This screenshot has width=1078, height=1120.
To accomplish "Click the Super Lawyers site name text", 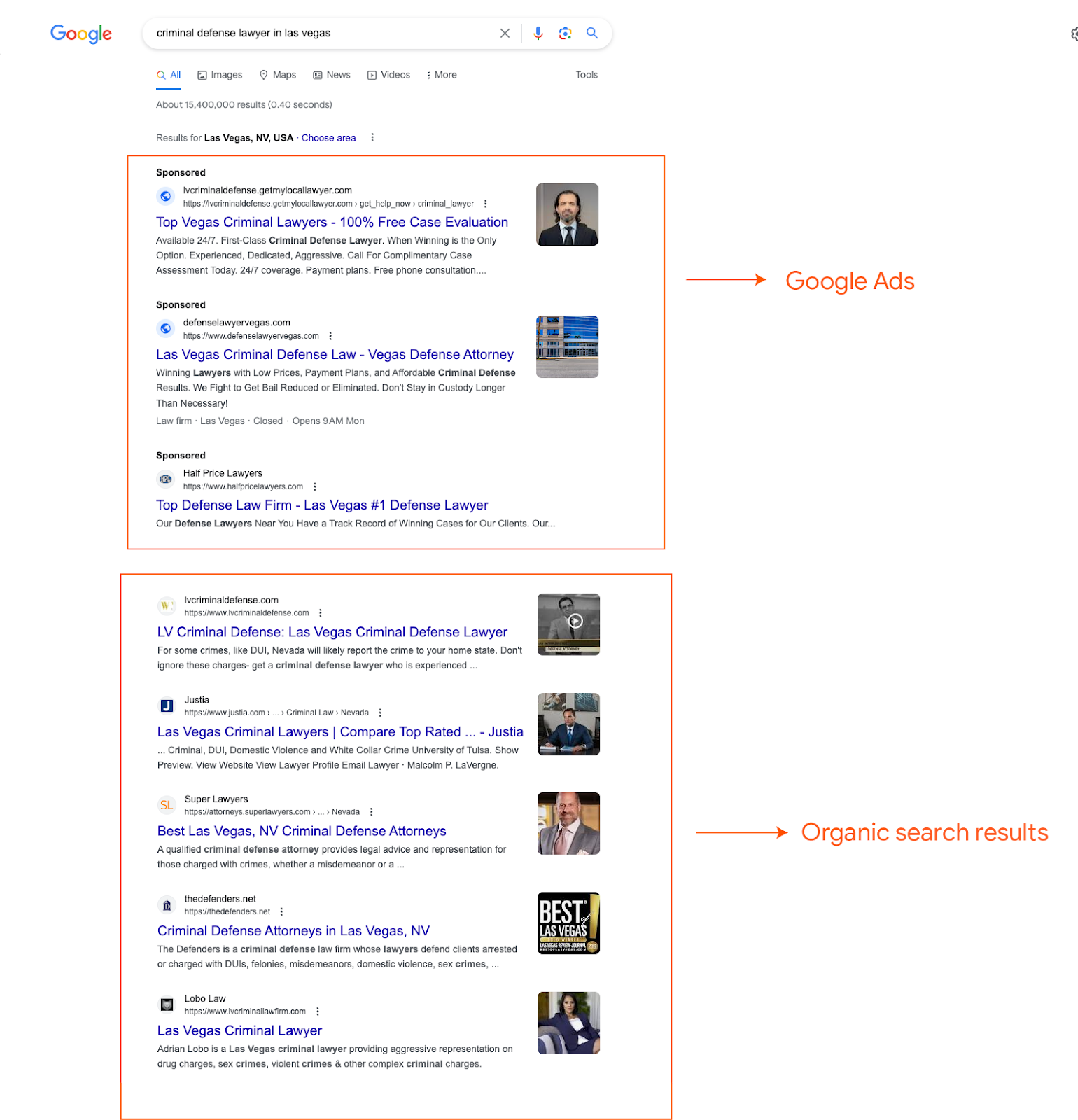I will (x=216, y=799).
